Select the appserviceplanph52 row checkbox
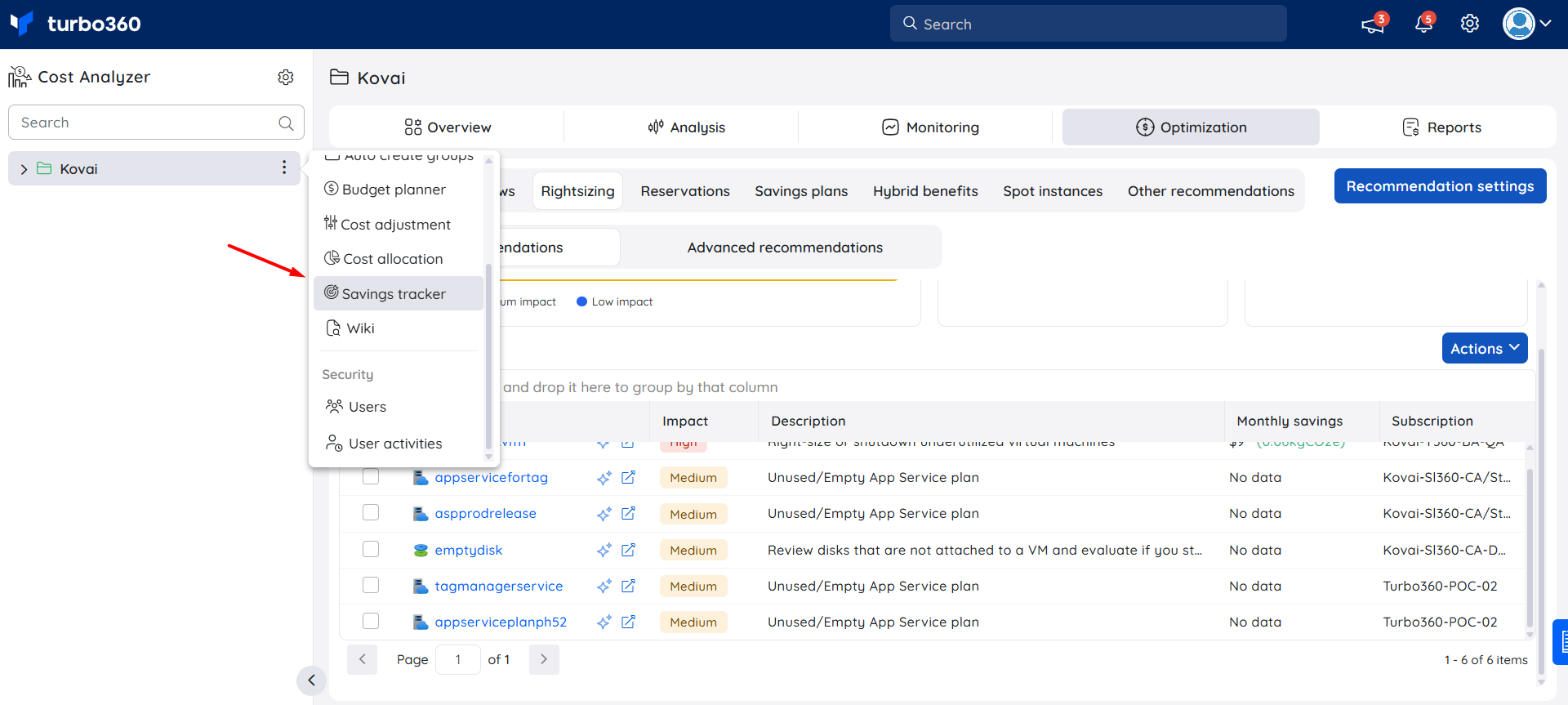 371,622
